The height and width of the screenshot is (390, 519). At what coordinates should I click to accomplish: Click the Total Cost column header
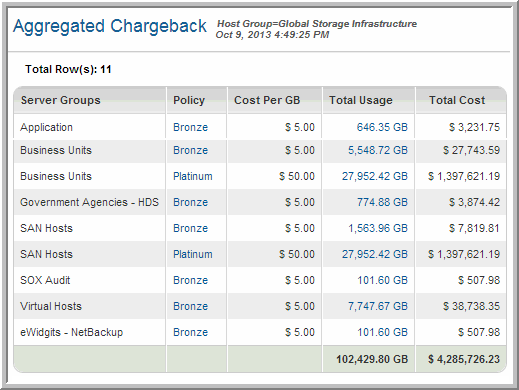click(457, 100)
